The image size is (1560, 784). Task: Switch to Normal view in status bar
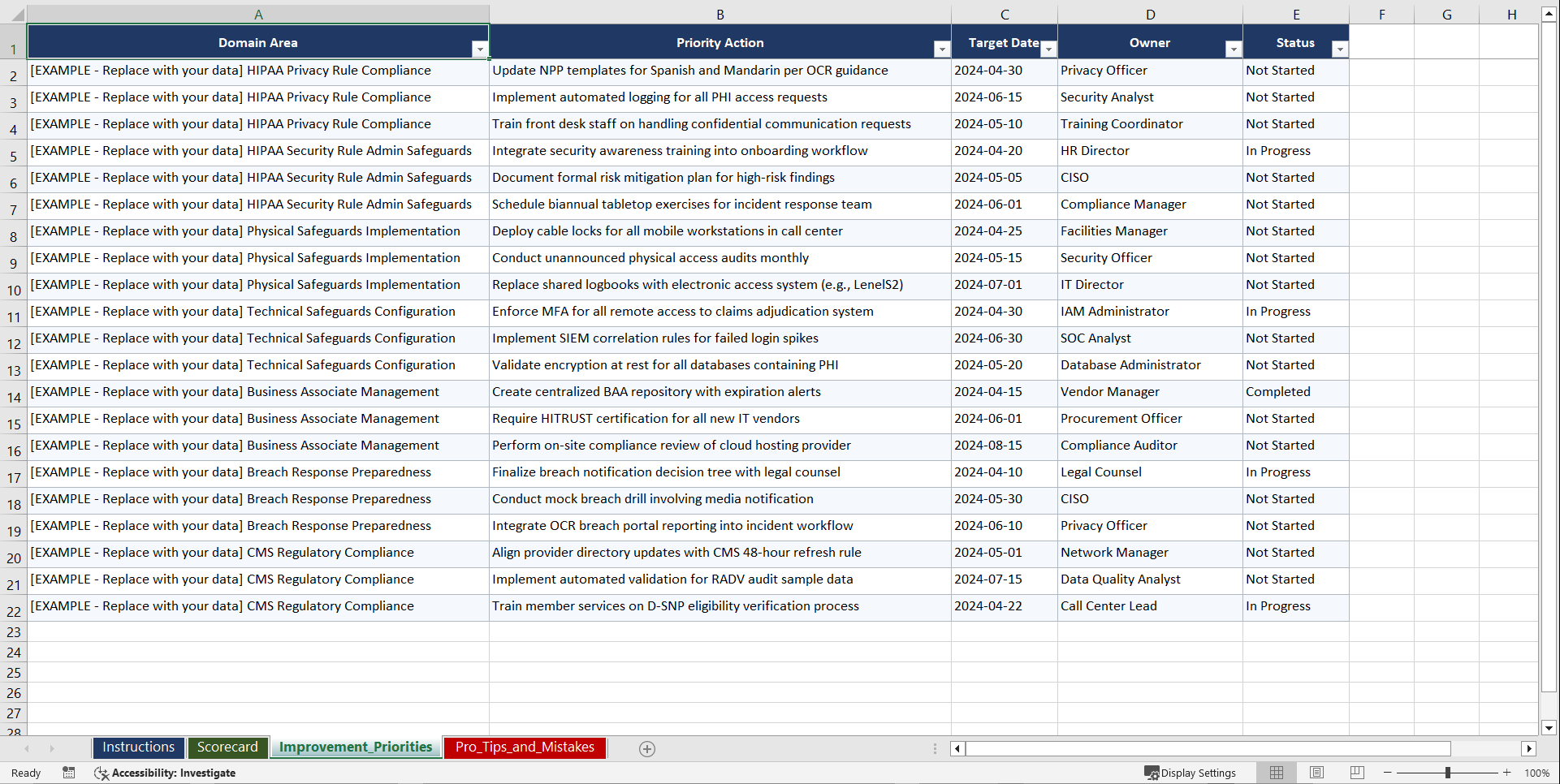(1276, 773)
